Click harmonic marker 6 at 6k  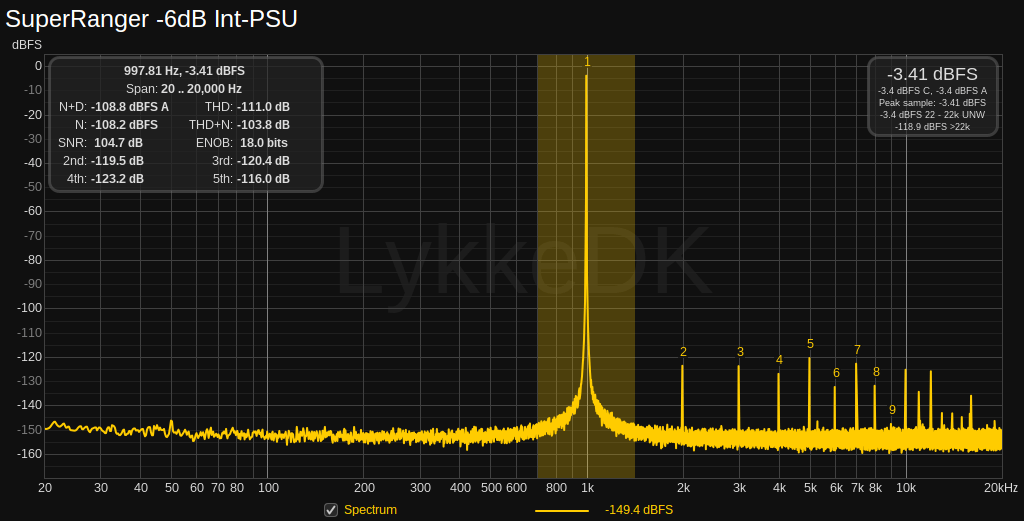click(x=836, y=373)
